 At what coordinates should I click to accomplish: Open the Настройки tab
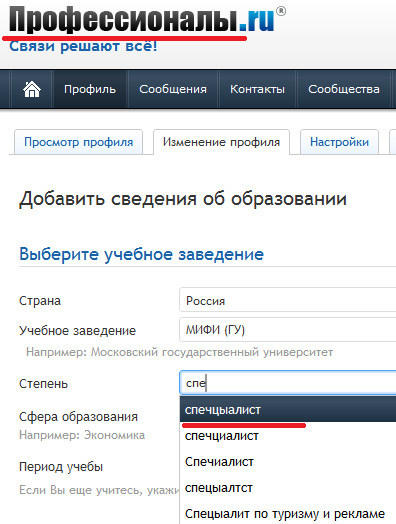[x=340, y=142]
